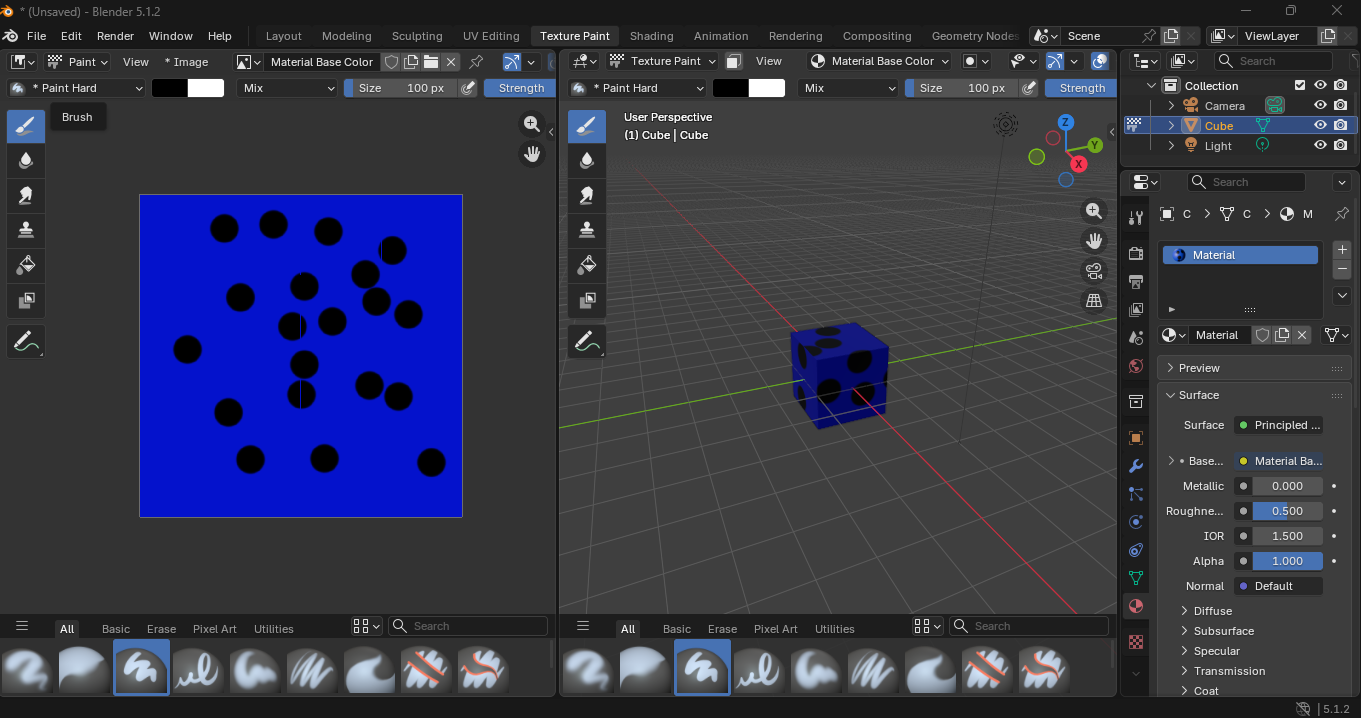This screenshot has height=718, width=1361.
Task: Open the Modifiers wrench properties tab
Action: [x=1136, y=466]
